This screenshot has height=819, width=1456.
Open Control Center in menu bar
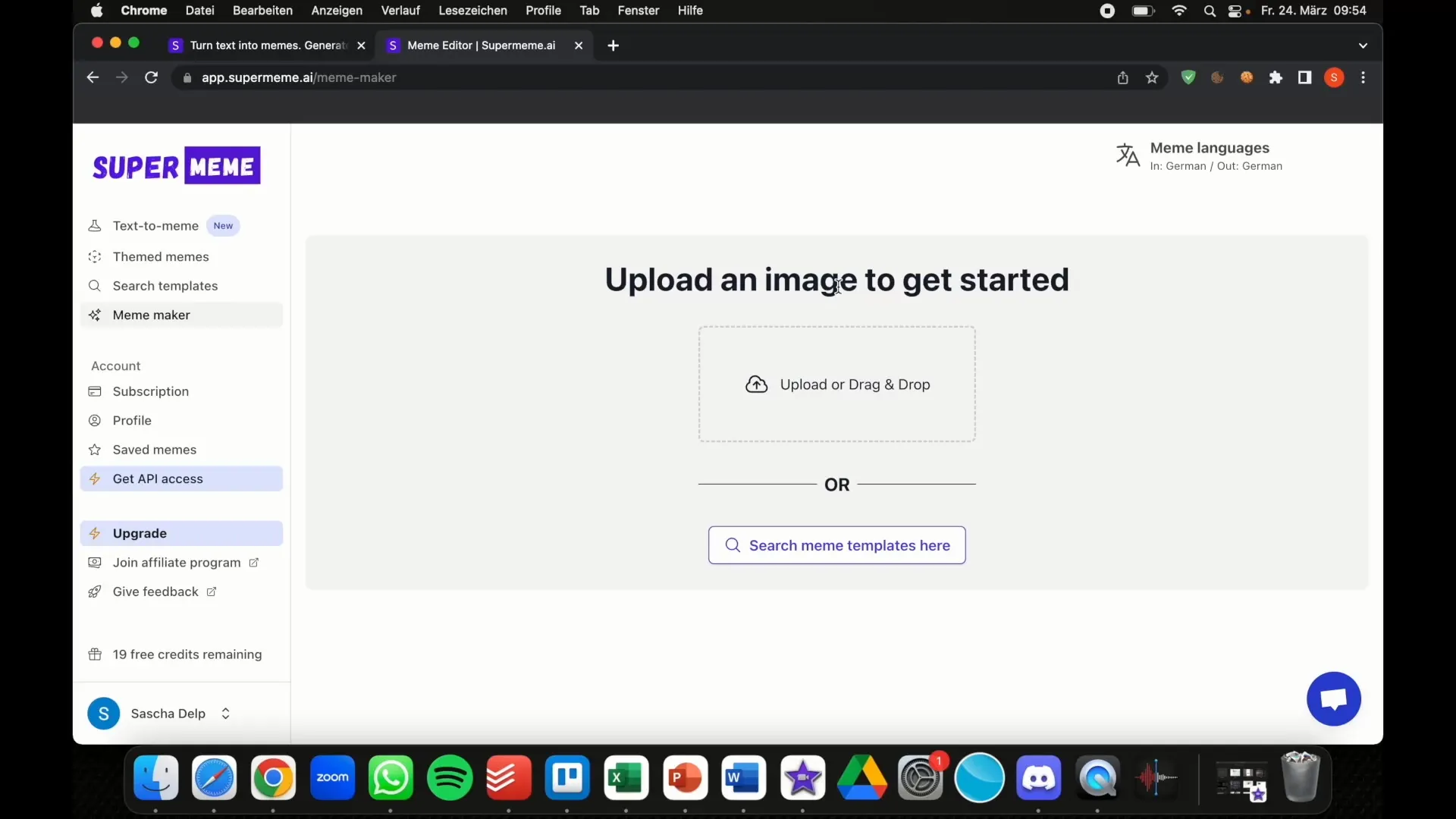point(1235,11)
